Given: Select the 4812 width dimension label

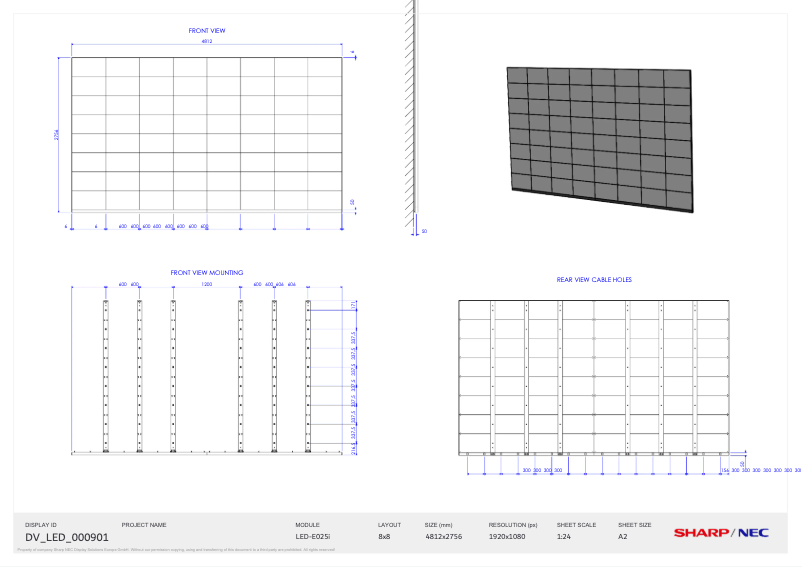Looking at the screenshot, I should 207,42.
